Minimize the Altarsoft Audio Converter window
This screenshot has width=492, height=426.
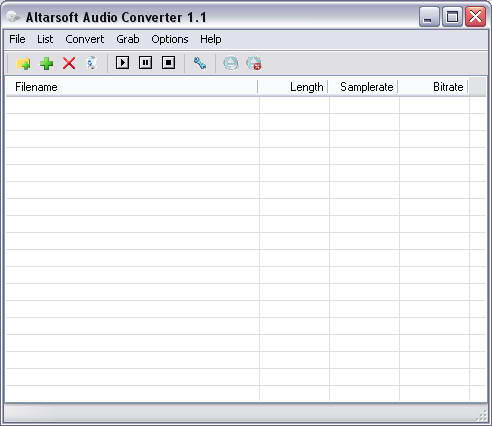click(429, 16)
